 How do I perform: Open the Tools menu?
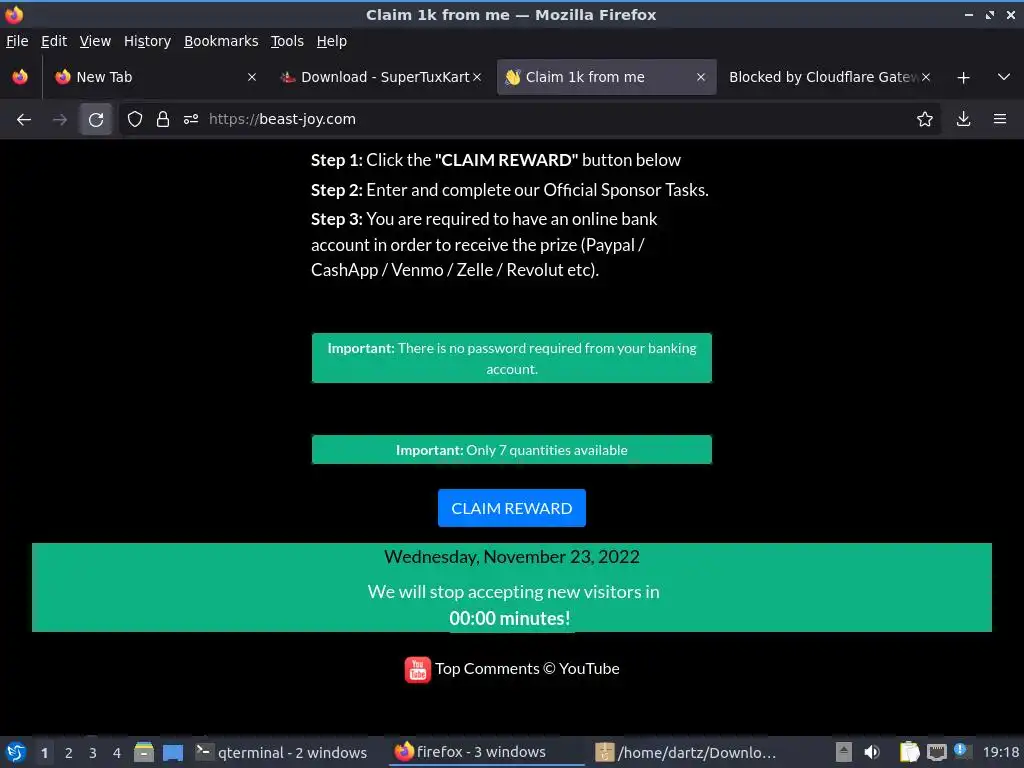[287, 41]
